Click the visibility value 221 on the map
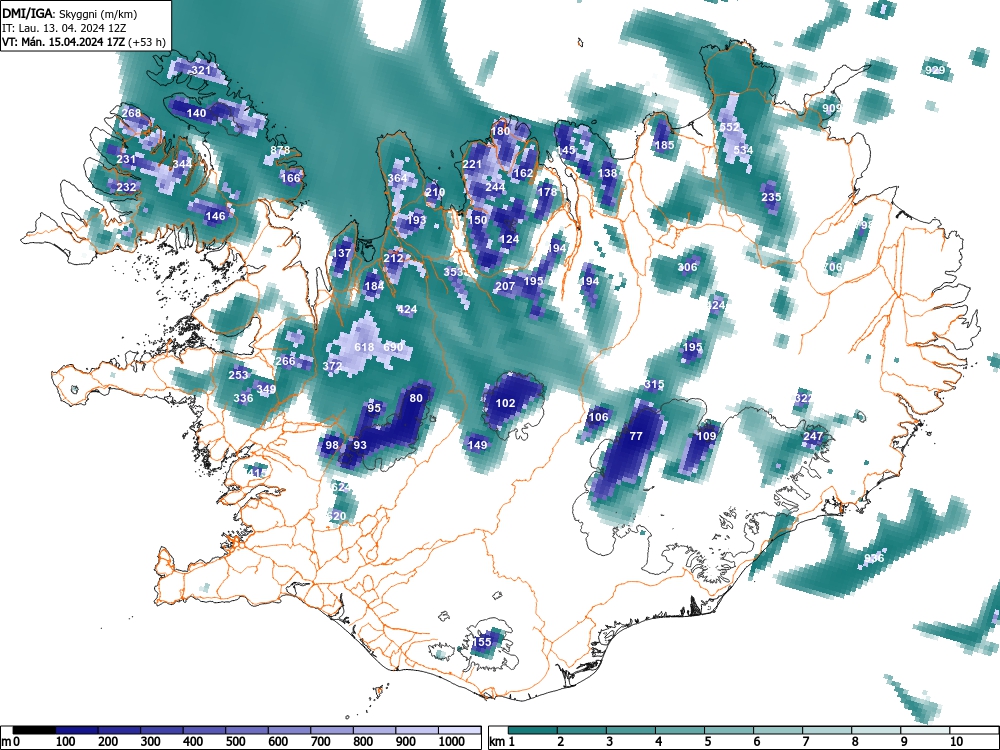The height and width of the screenshot is (750, 1000). (472, 164)
